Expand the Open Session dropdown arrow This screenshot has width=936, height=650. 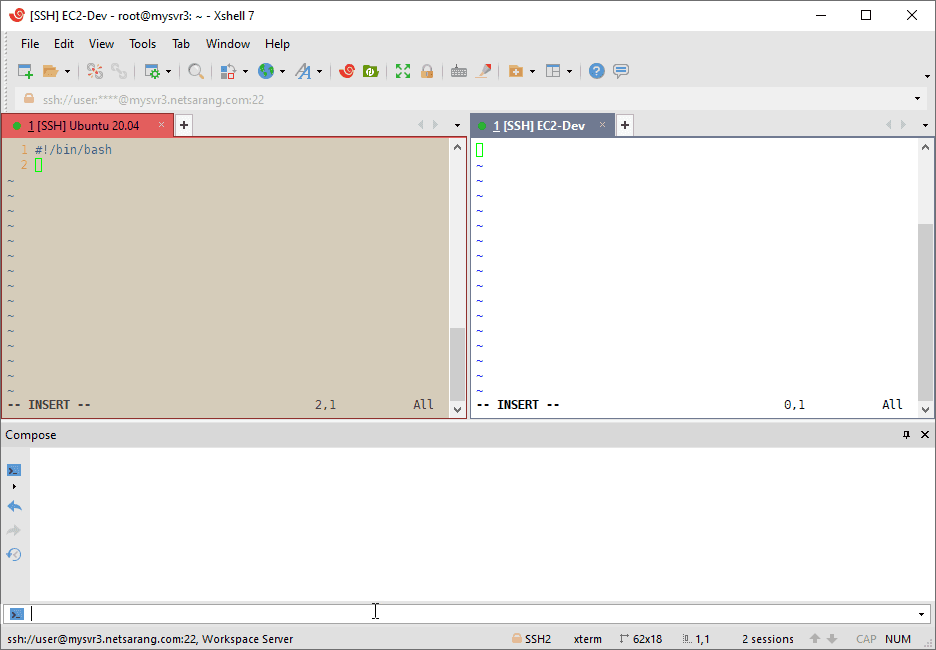67,72
